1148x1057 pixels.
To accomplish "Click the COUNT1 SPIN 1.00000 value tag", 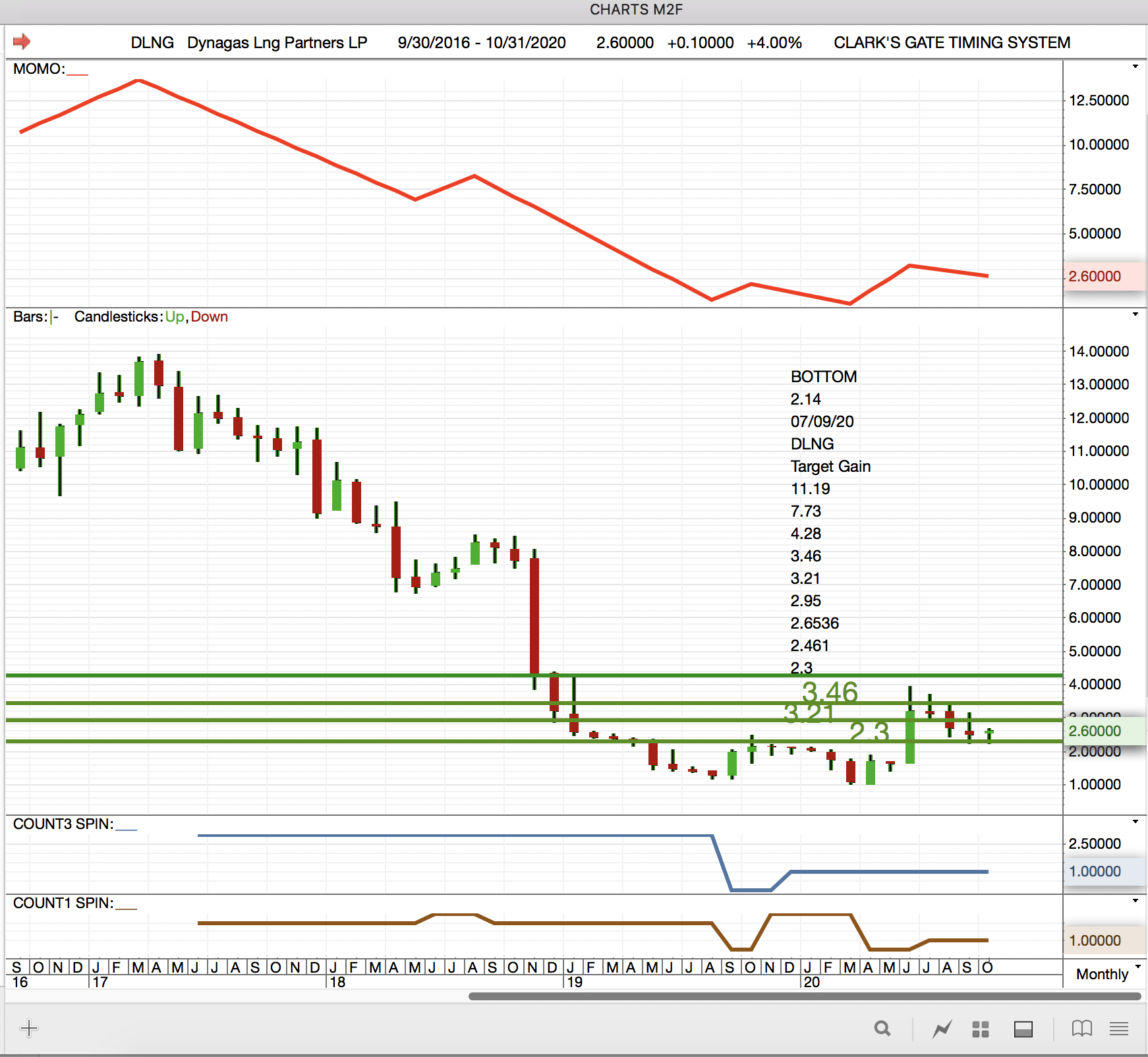I will (1105, 940).
